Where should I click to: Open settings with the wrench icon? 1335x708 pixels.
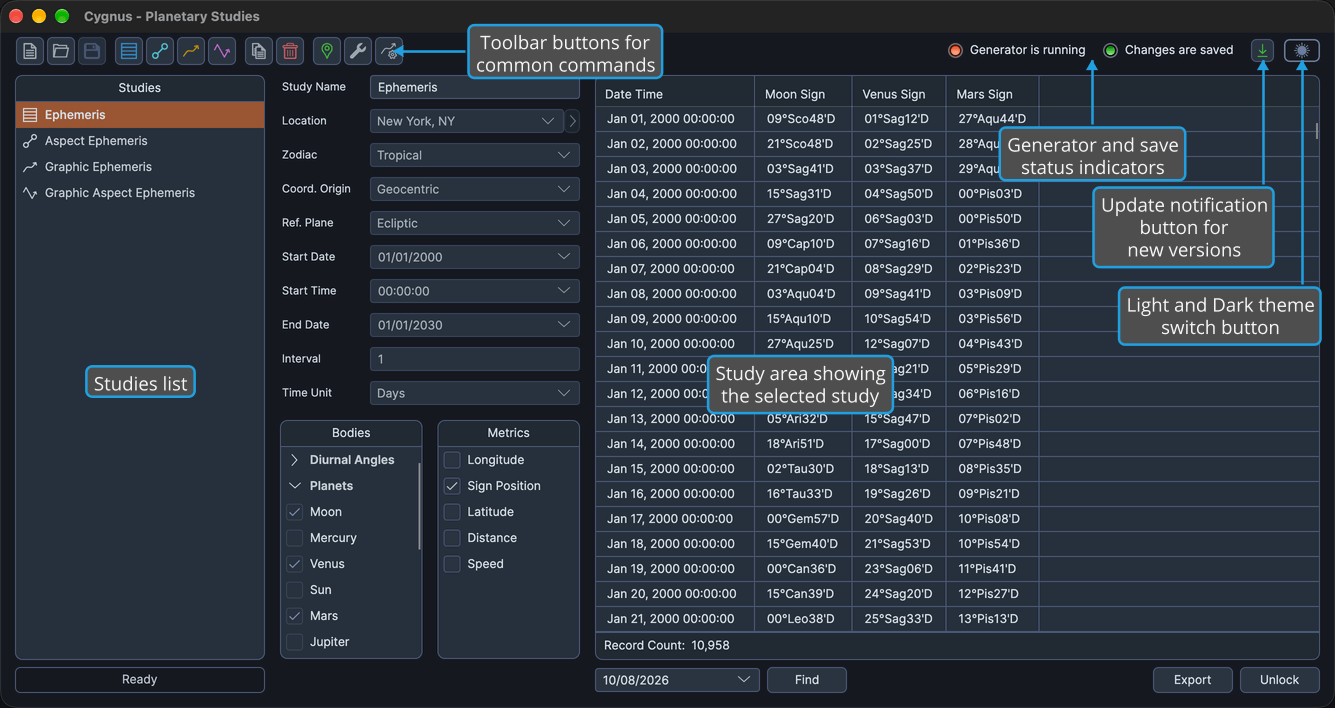(x=358, y=51)
